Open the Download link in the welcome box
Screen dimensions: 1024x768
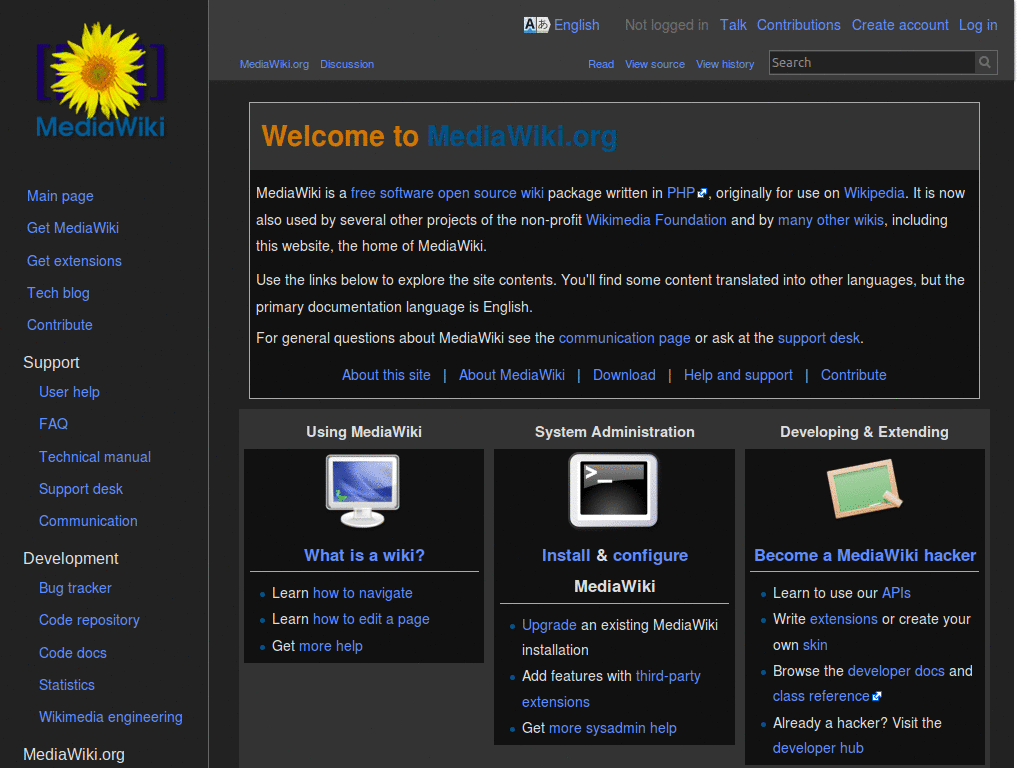(624, 374)
